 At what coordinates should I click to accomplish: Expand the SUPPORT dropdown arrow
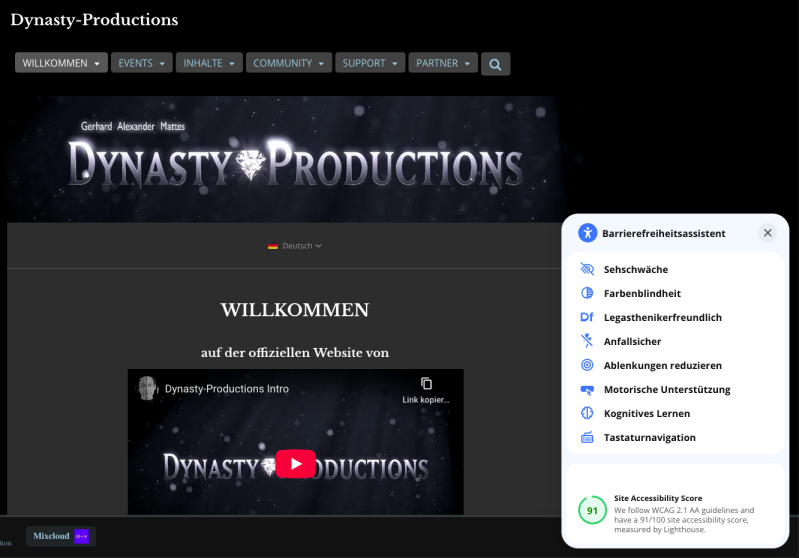pyautogui.click(x=394, y=64)
